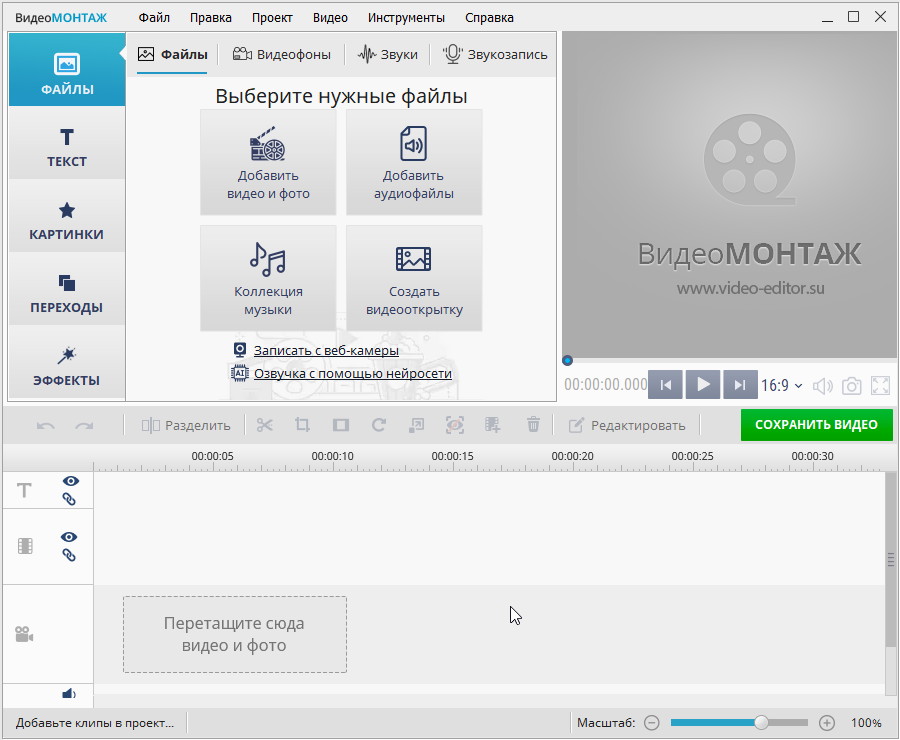
Task: Follow the Озвучка с помощью нейросети link
Action: tap(352, 374)
